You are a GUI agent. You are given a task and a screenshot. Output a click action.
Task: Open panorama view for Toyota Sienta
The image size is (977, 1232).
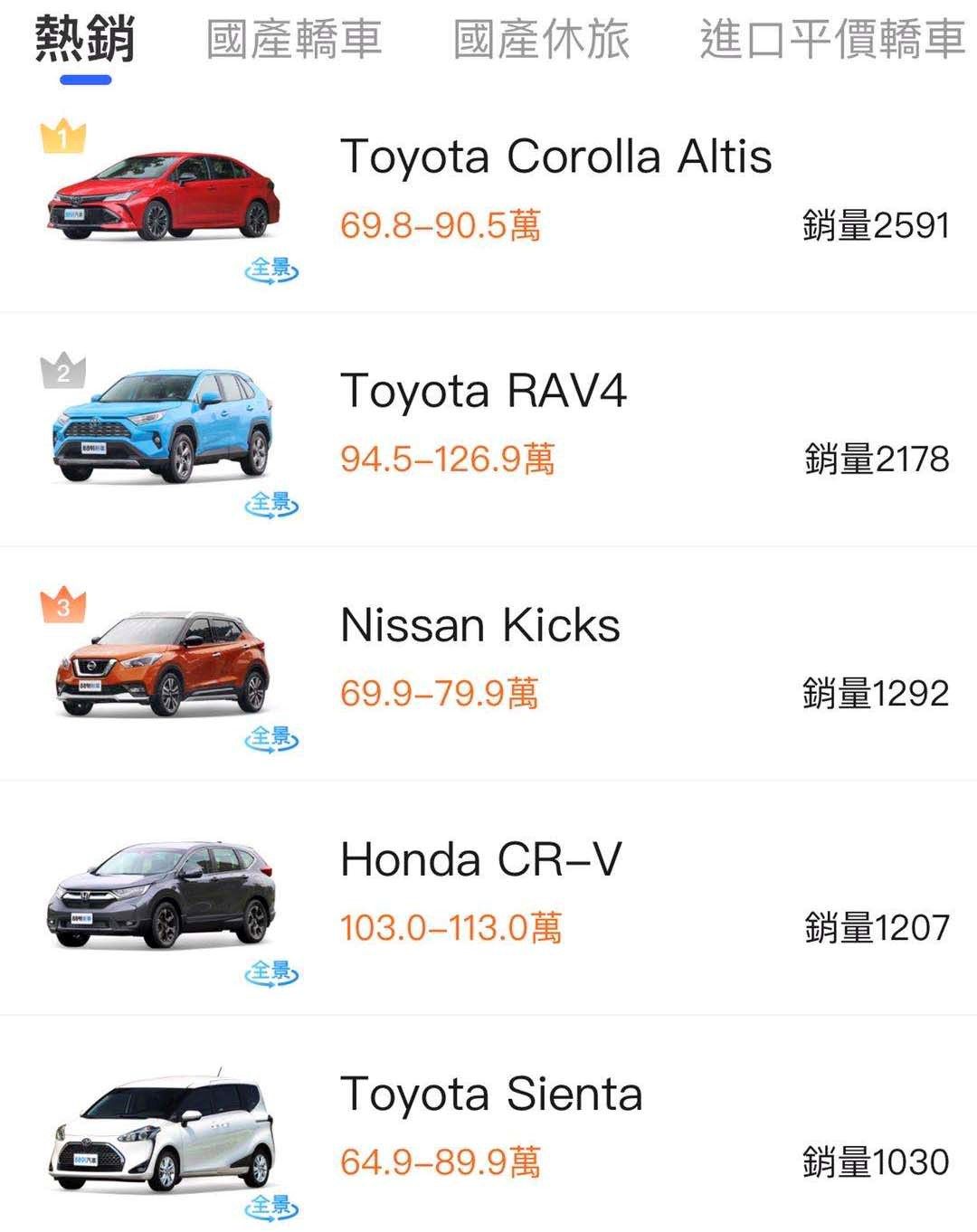(x=271, y=1205)
